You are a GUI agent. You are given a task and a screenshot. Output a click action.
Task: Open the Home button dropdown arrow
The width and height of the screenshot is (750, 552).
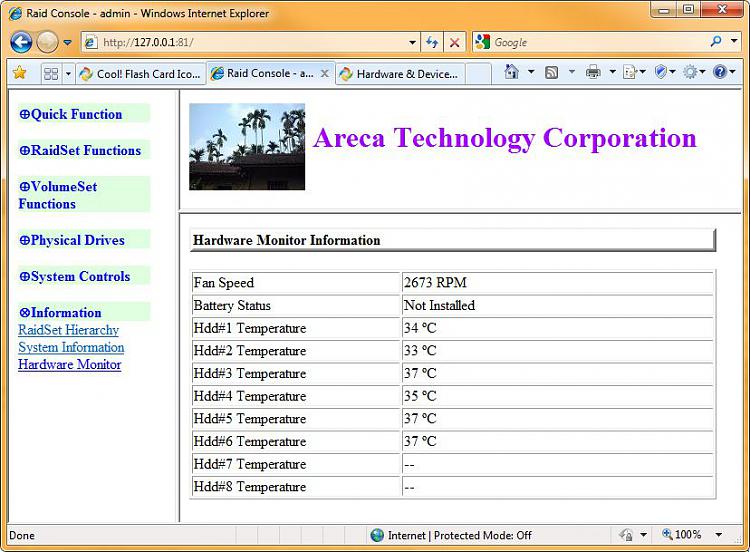tap(531, 72)
